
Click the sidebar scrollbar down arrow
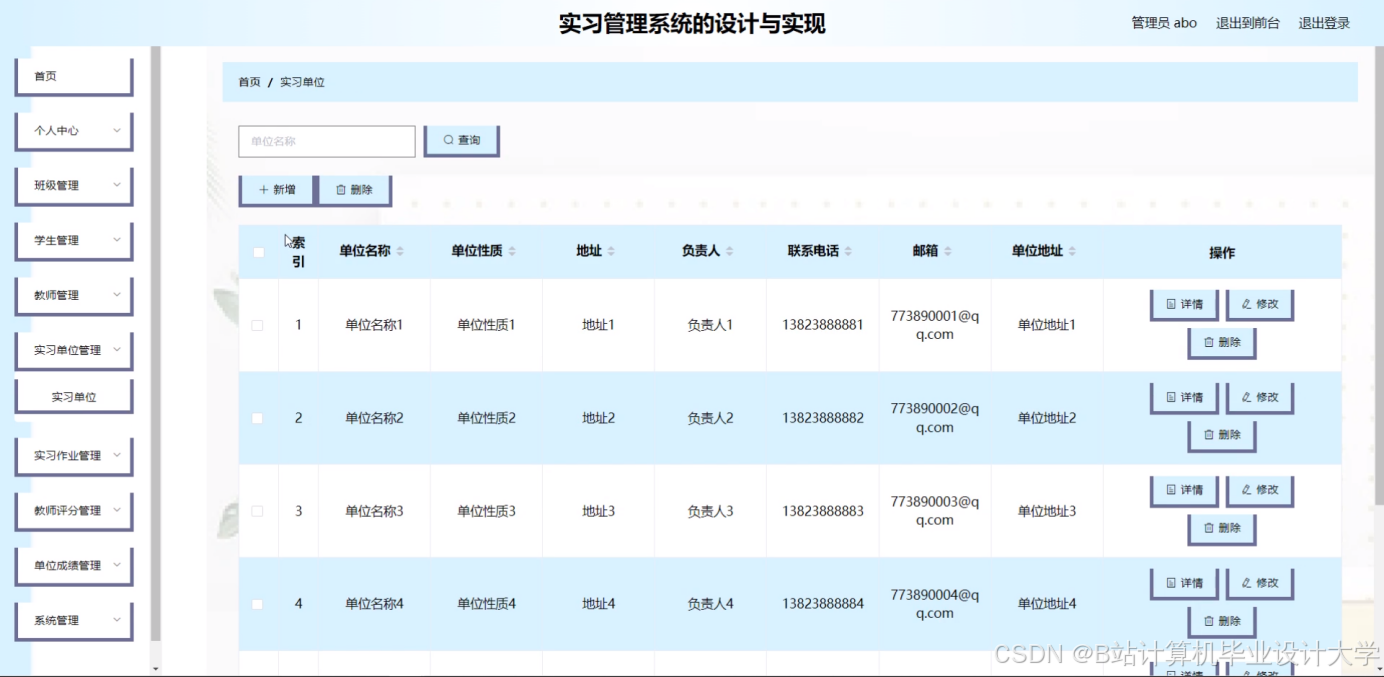[x=155, y=668]
